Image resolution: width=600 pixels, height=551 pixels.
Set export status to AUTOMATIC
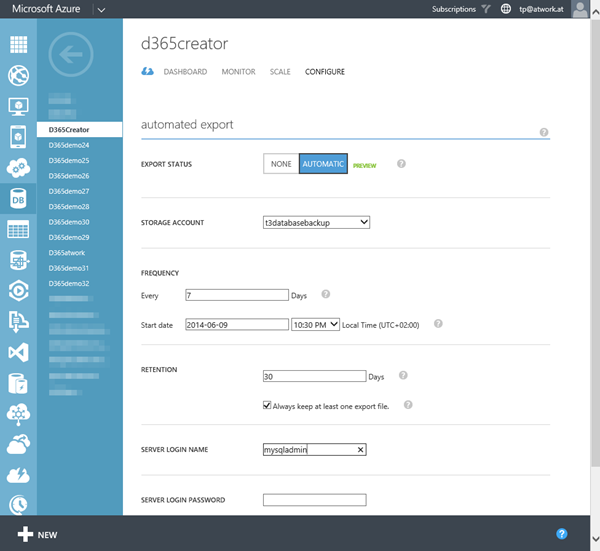323,164
